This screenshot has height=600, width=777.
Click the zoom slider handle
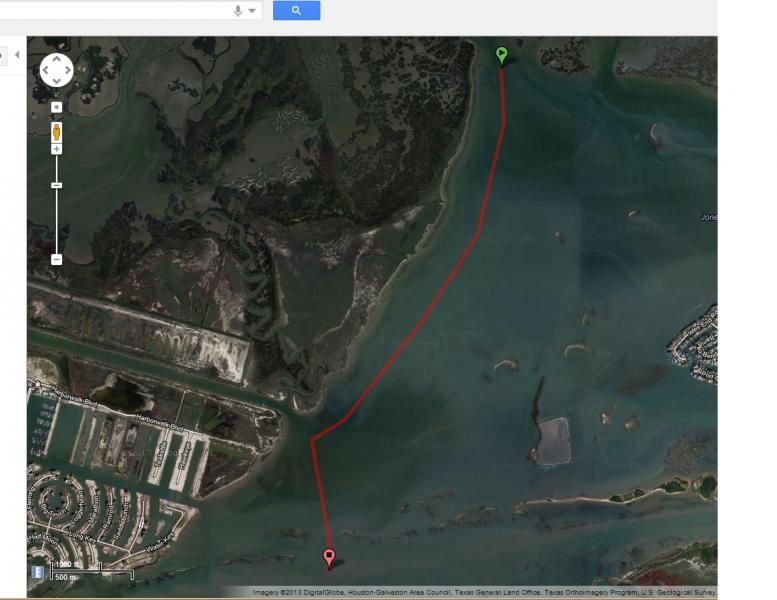point(56,185)
